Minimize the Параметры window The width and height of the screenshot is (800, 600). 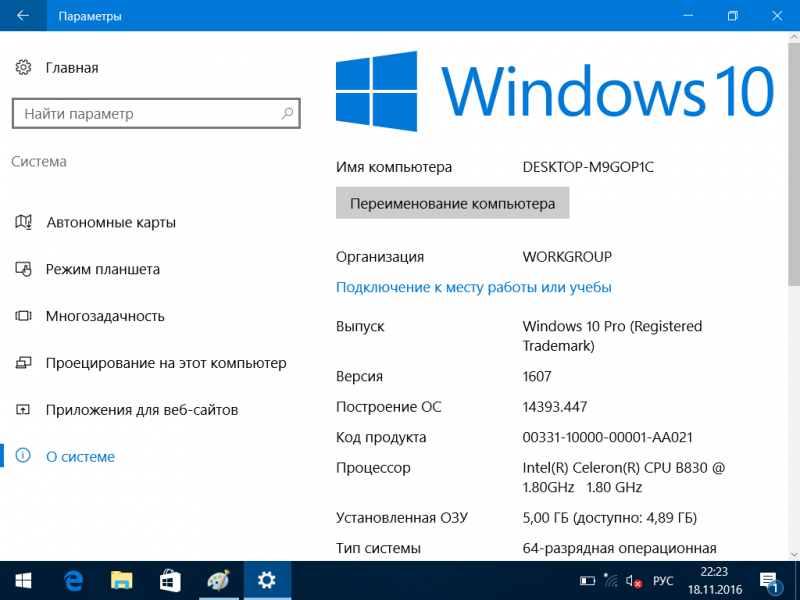click(x=688, y=15)
